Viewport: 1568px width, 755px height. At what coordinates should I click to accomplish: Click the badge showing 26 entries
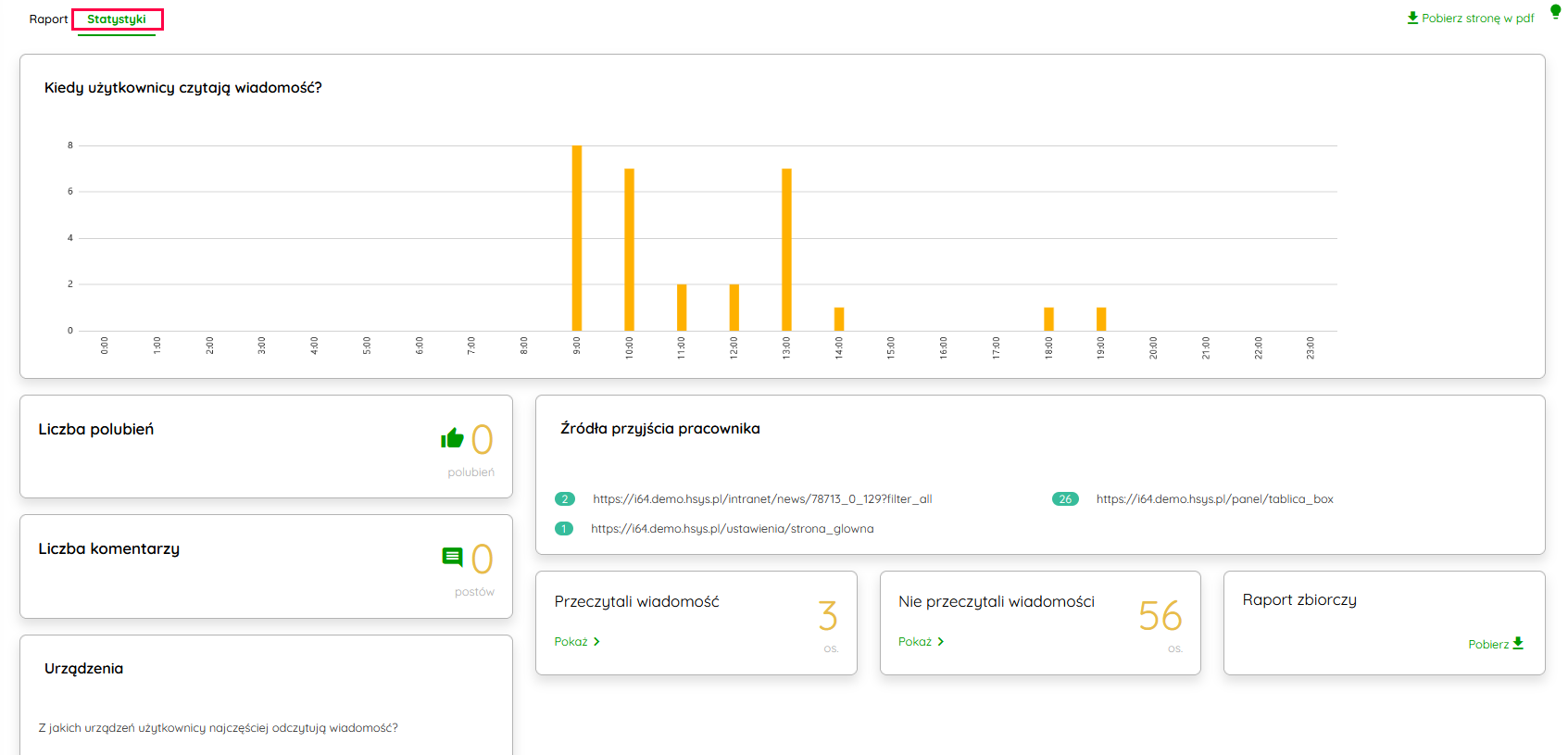pyautogui.click(x=1065, y=499)
